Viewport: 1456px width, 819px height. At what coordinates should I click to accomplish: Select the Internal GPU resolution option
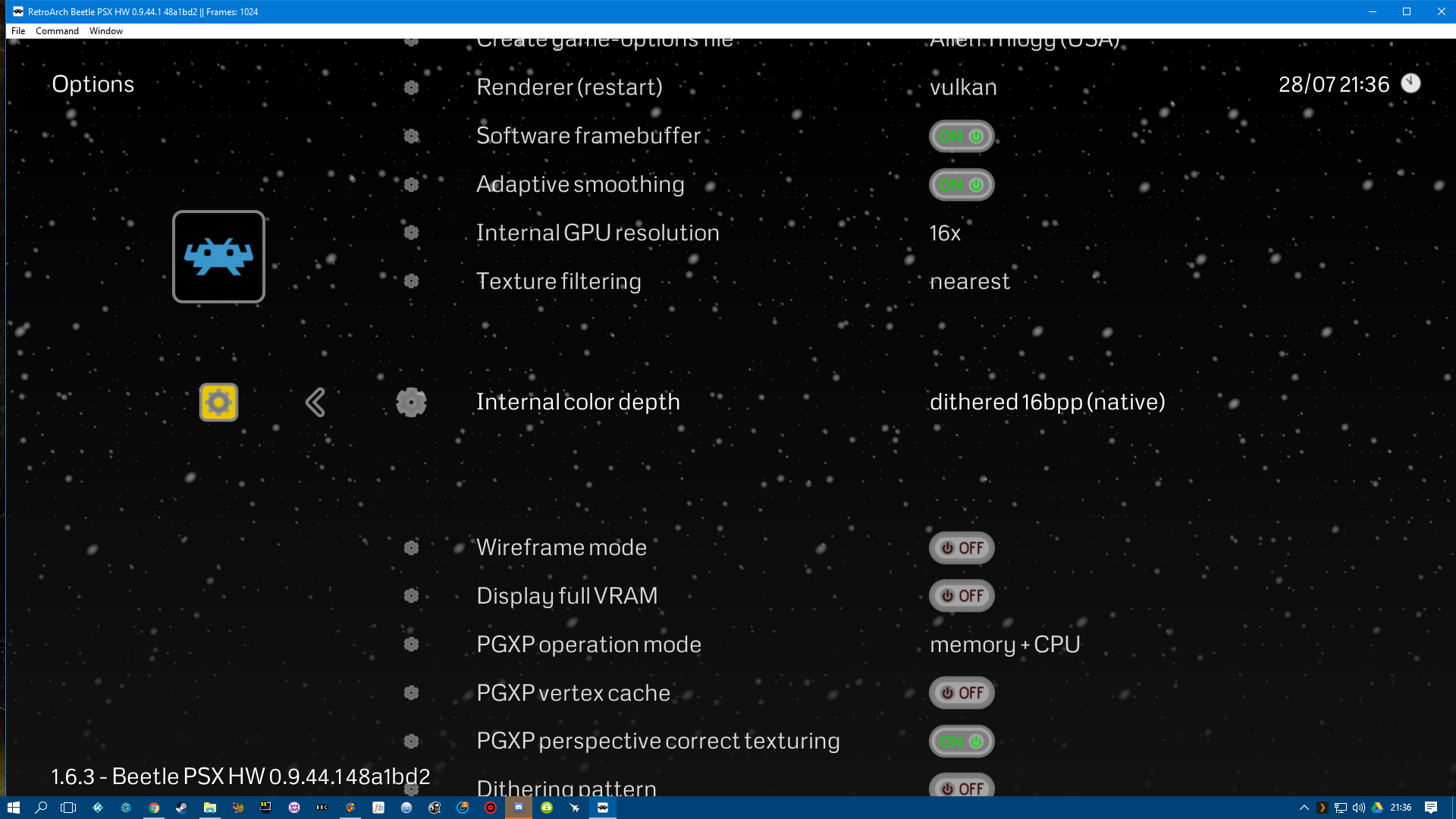click(598, 233)
